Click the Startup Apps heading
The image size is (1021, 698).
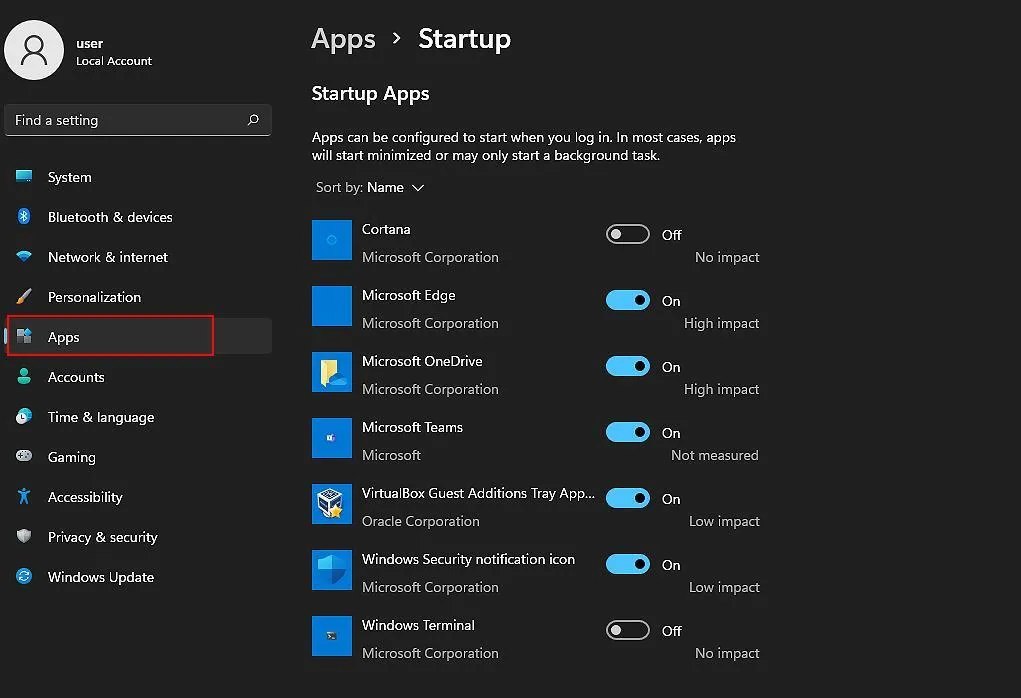(x=371, y=94)
